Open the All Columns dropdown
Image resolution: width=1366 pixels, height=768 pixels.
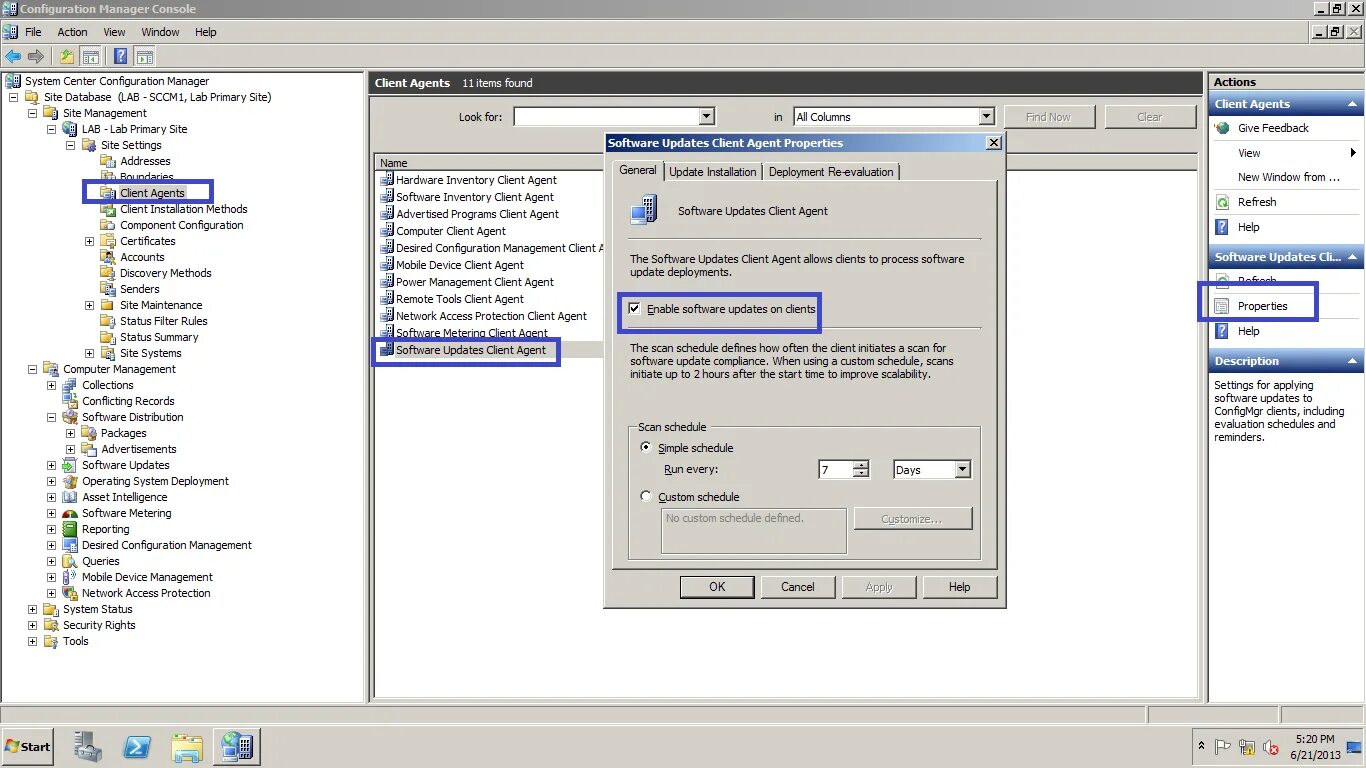(x=986, y=117)
